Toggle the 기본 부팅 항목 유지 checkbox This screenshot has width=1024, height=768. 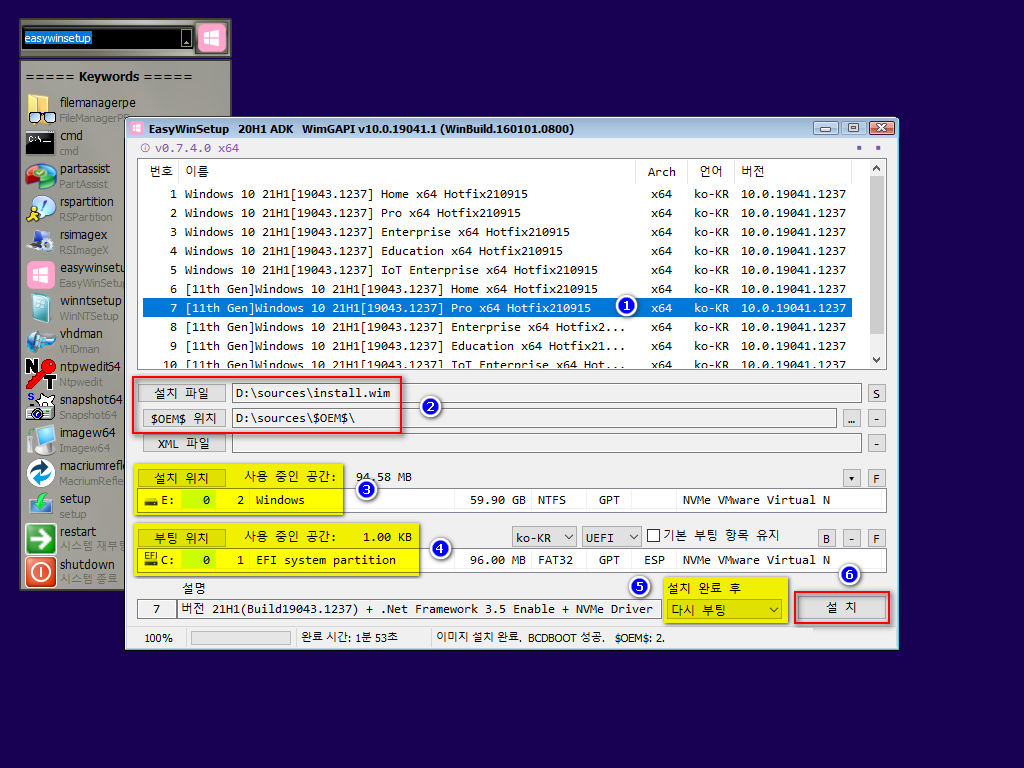[653, 536]
